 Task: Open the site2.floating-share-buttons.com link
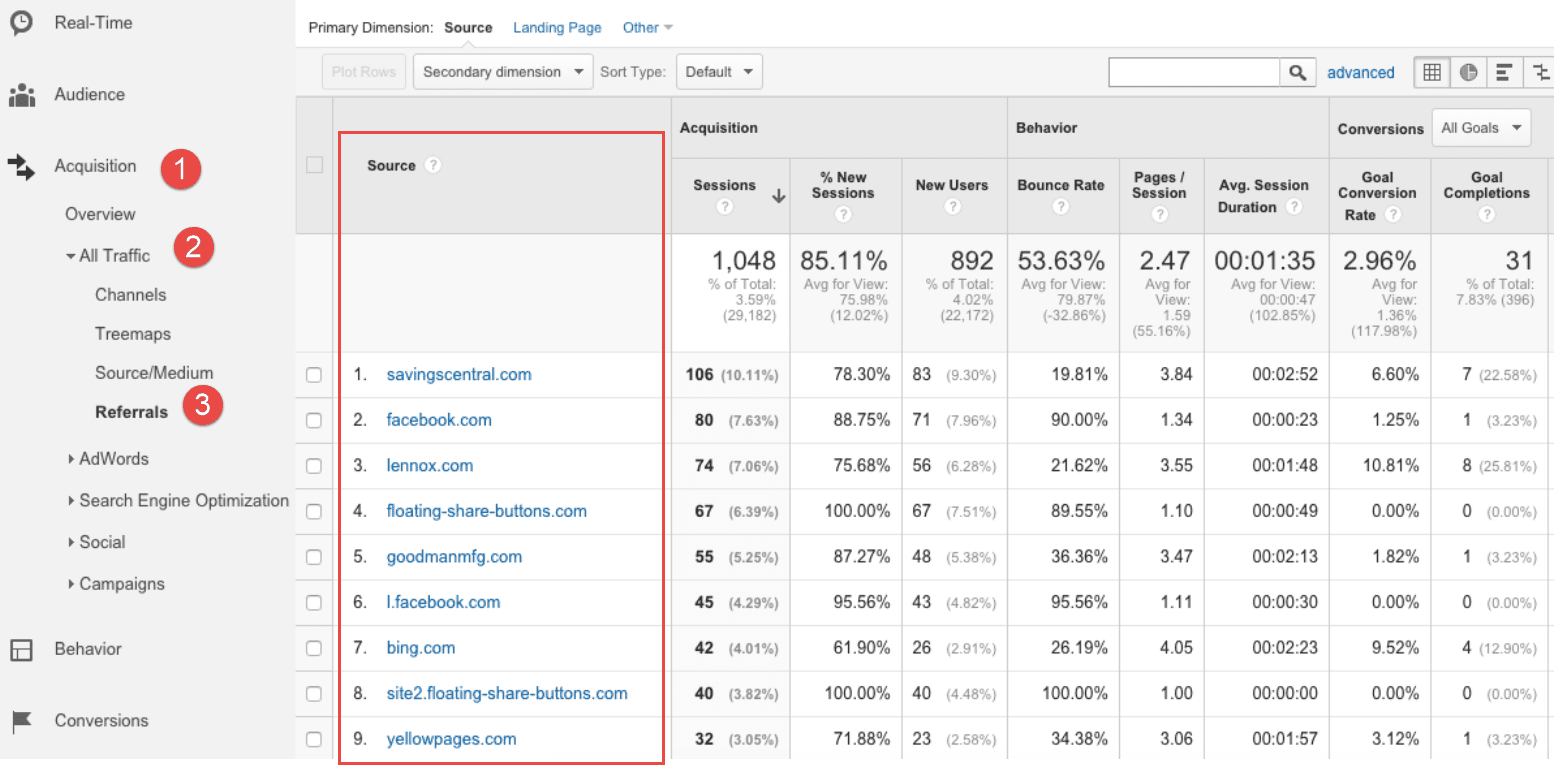[507, 694]
